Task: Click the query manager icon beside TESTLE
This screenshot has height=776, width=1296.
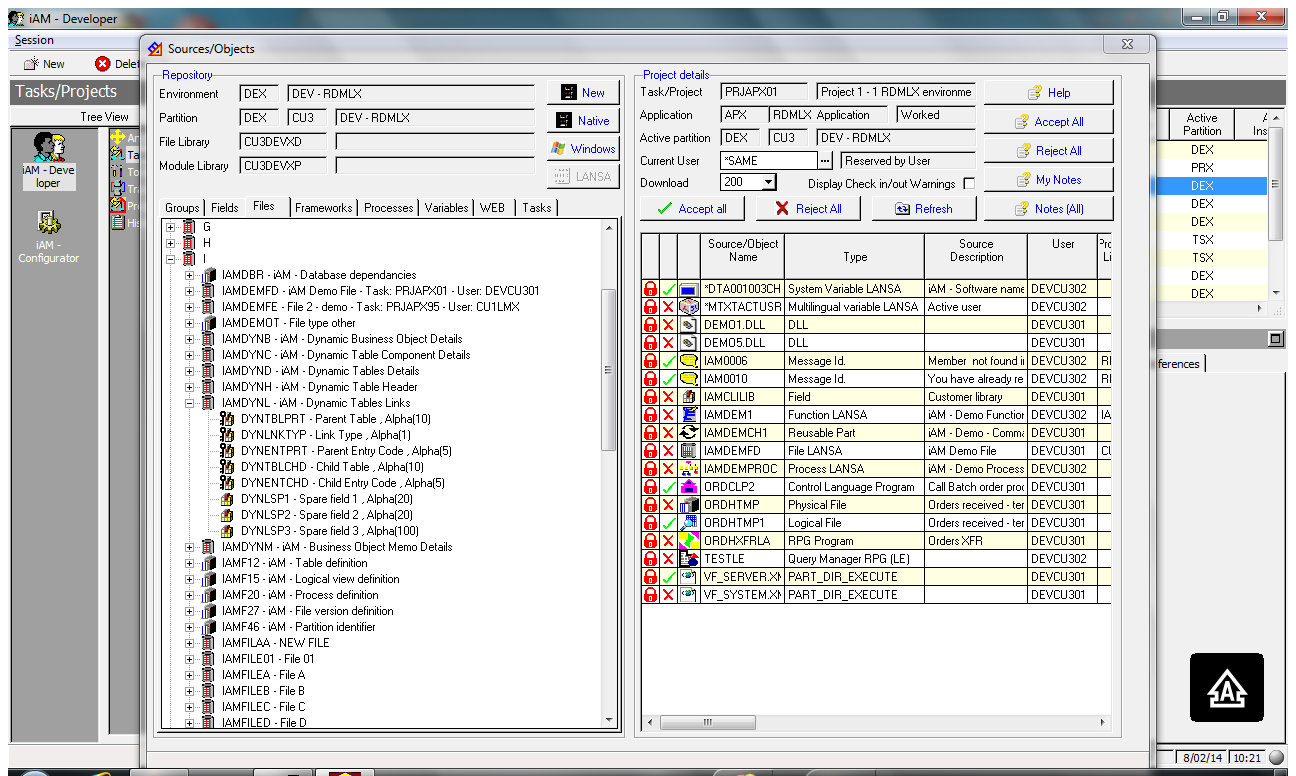Action: pyautogui.click(x=688, y=559)
